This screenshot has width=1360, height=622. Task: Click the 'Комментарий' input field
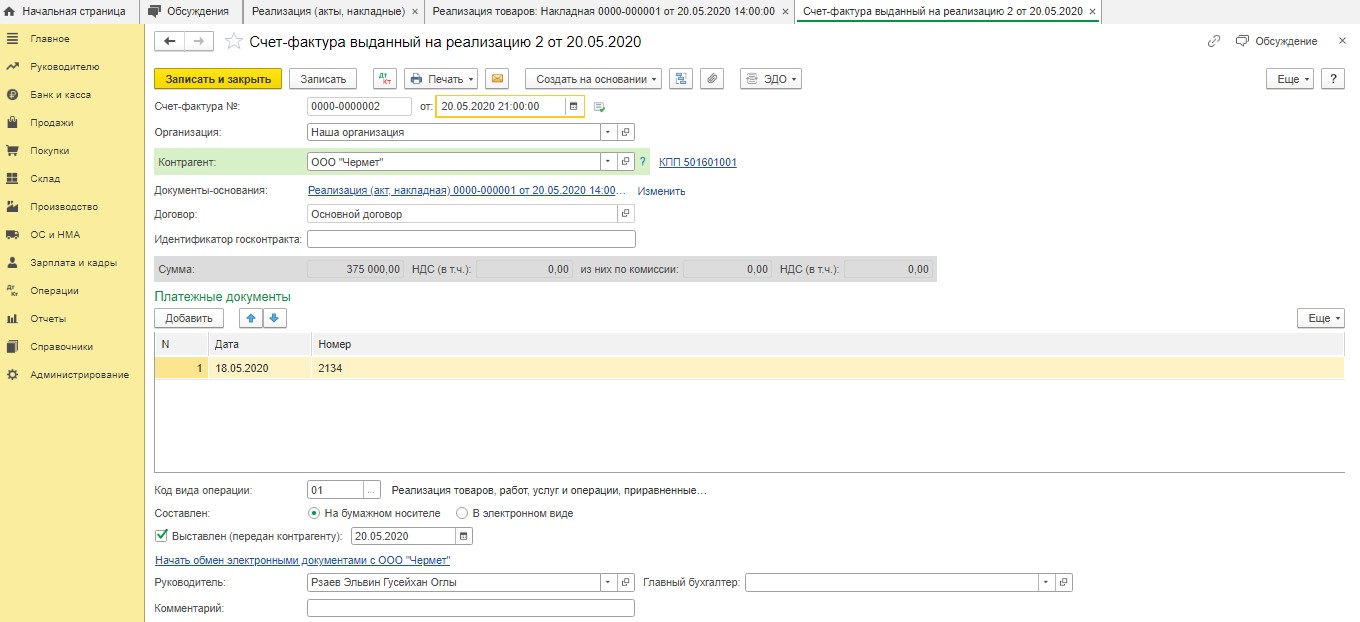pos(470,608)
